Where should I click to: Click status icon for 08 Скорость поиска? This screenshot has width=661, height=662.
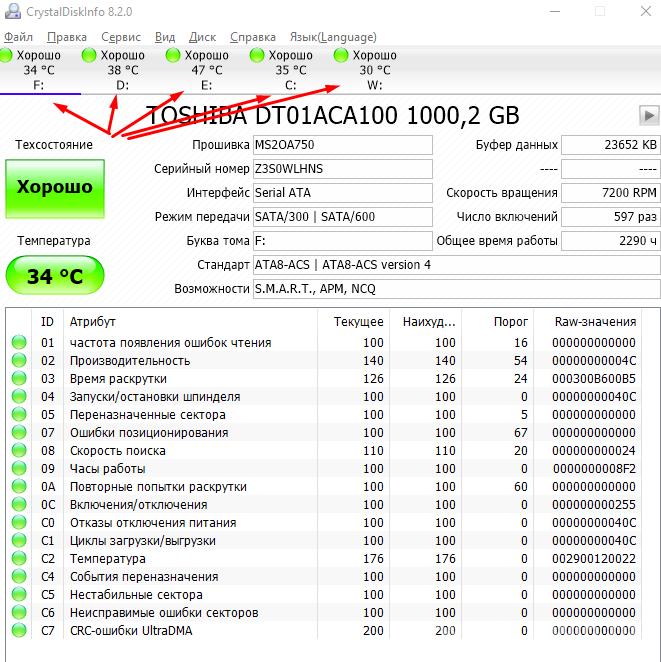pyautogui.click(x=19, y=450)
